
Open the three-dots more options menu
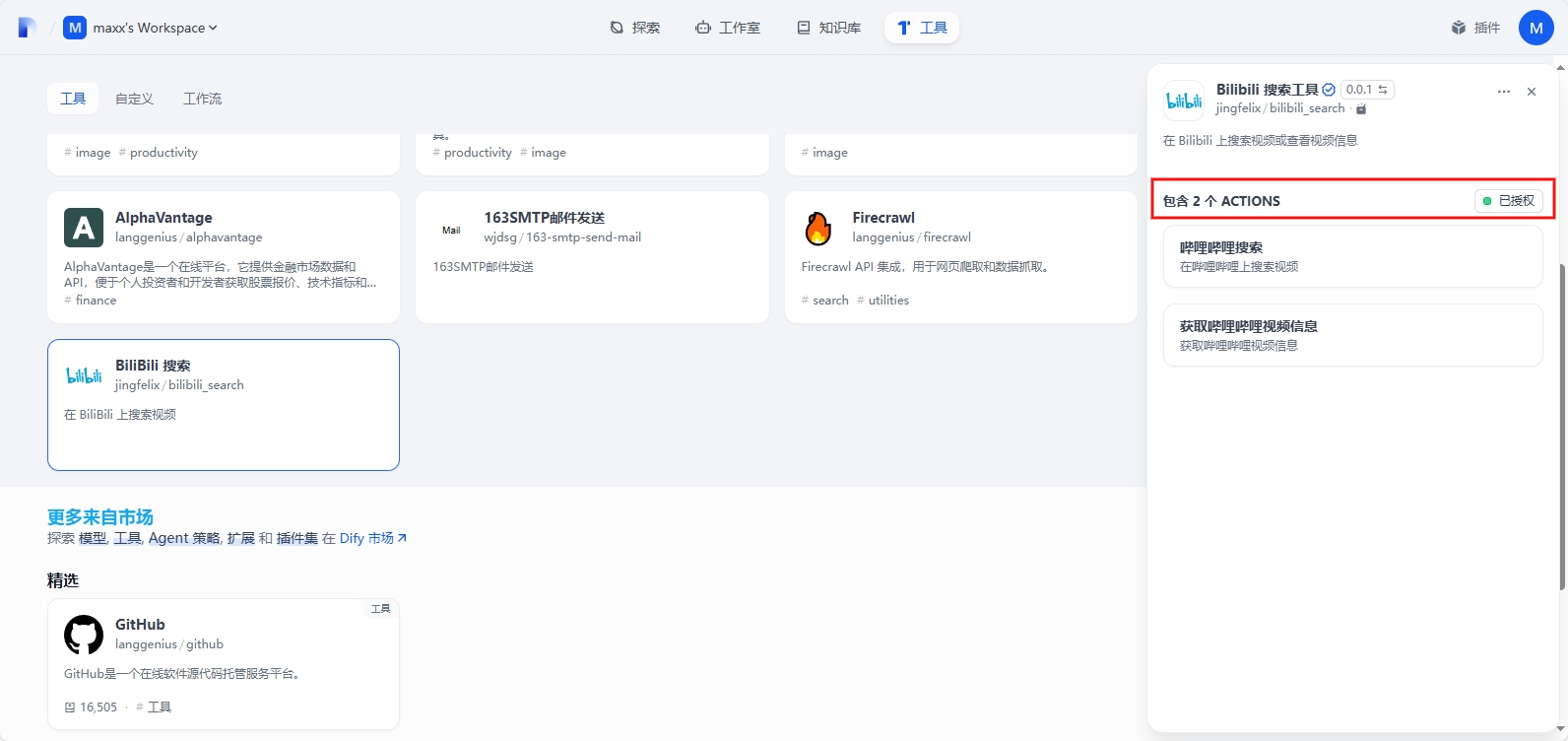click(1504, 92)
